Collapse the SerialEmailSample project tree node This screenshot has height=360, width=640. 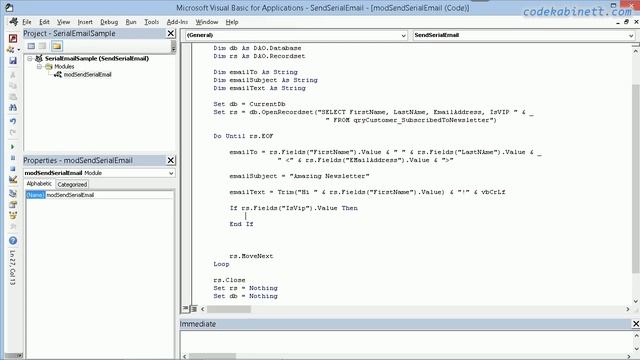[x=30, y=58]
